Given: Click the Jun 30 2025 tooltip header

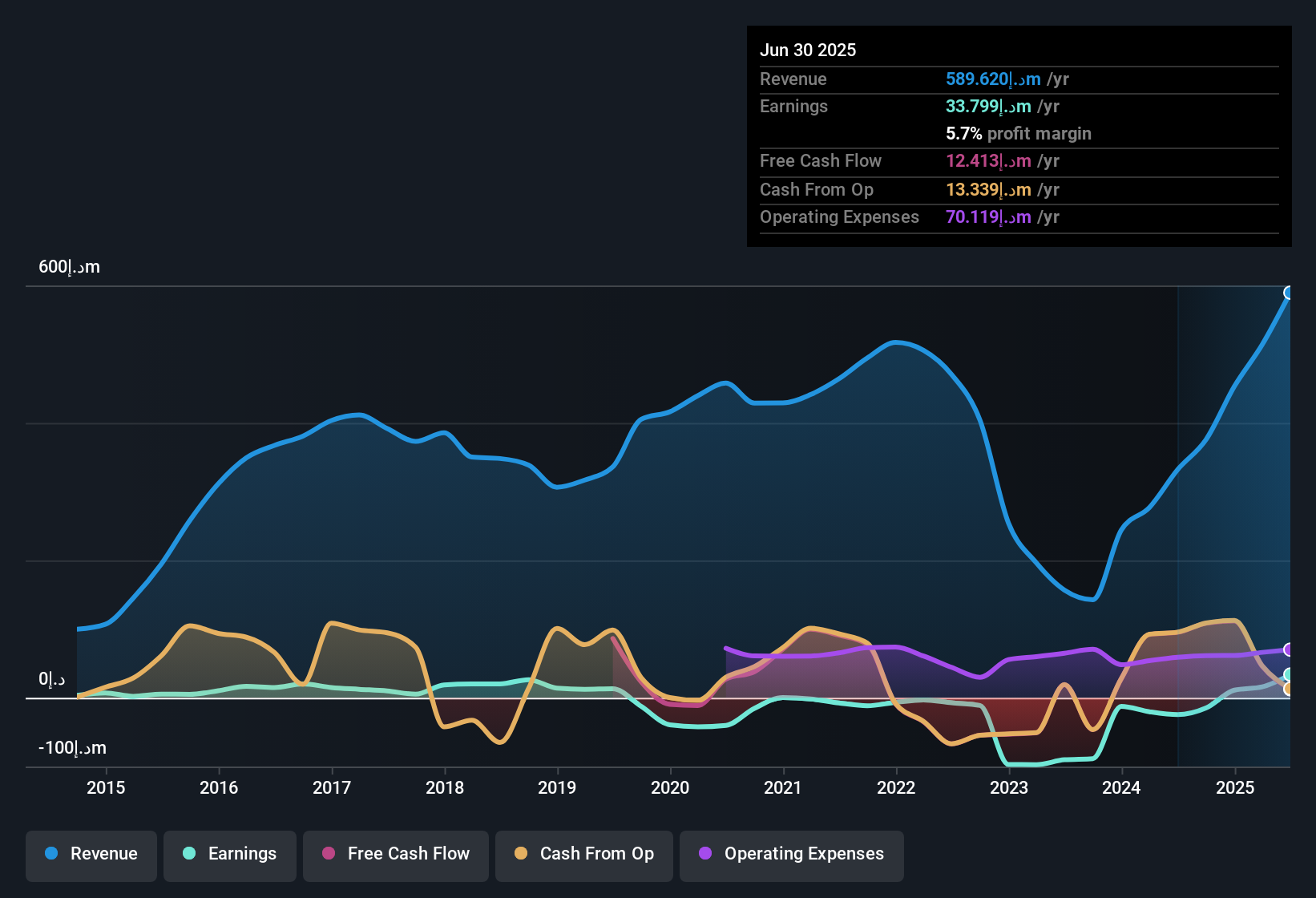Looking at the screenshot, I should 809,50.
